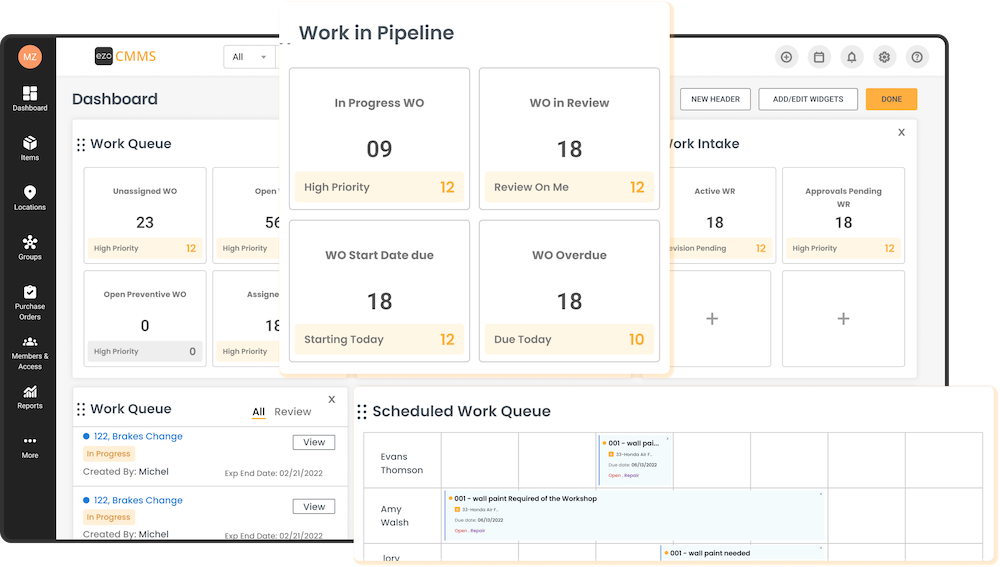Expand the More sidebar menu

30,446
